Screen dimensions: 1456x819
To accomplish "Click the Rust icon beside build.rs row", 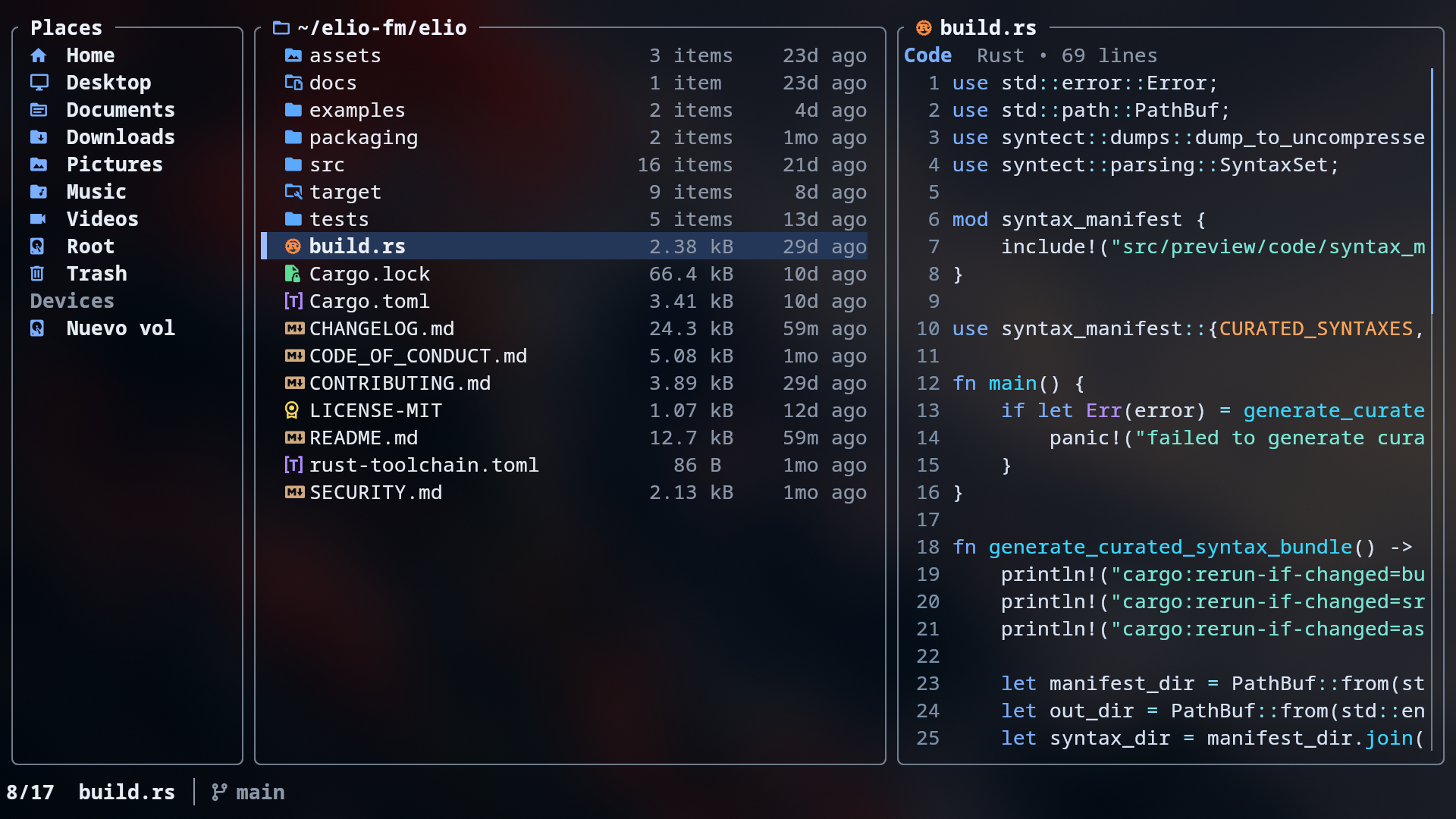I will pyautogui.click(x=293, y=246).
